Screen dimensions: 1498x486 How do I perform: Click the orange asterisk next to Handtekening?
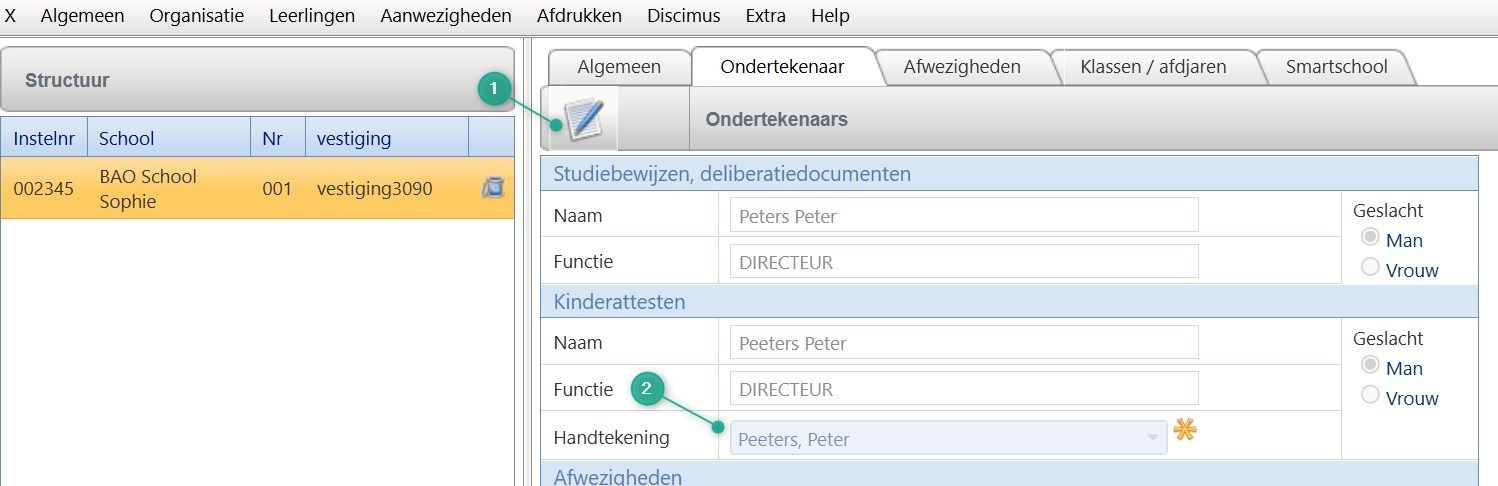(1185, 431)
